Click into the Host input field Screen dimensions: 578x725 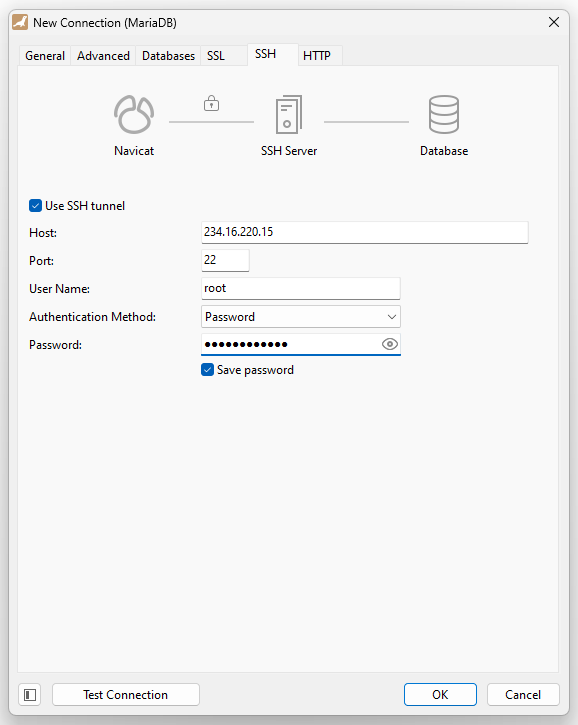pyautogui.click(x=364, y=232)
